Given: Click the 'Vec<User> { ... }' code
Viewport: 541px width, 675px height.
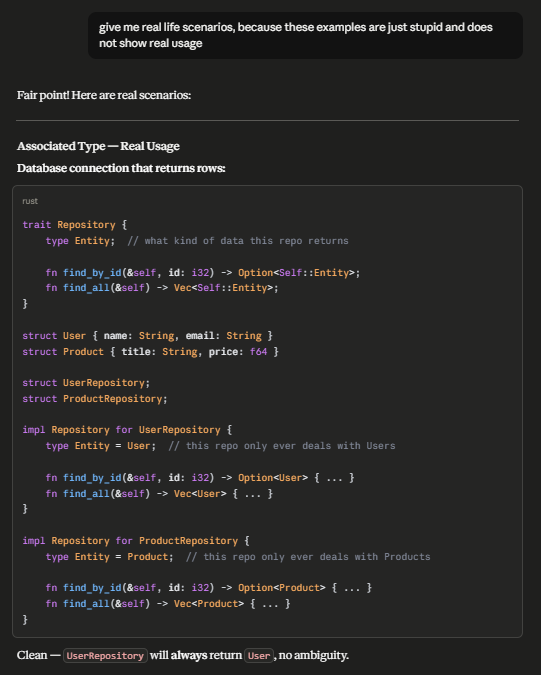Looking at the screenshot, I should [x=223, y=493].
